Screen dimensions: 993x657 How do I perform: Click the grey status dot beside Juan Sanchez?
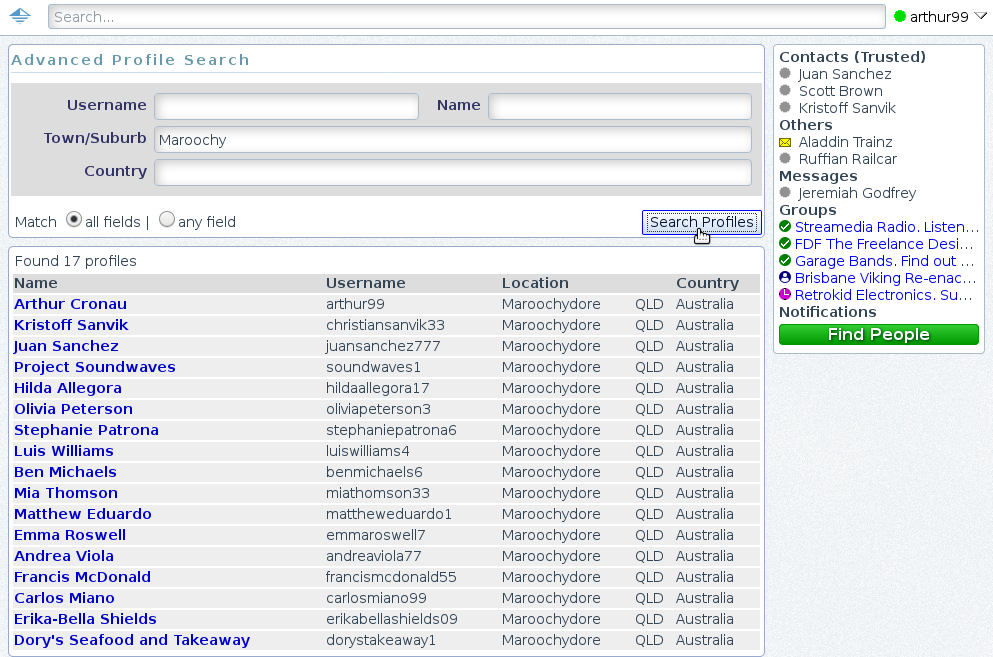coord(785,74)
